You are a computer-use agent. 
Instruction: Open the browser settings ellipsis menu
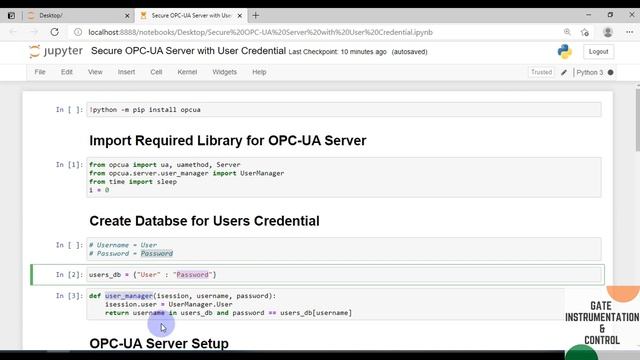coord(629,32)
